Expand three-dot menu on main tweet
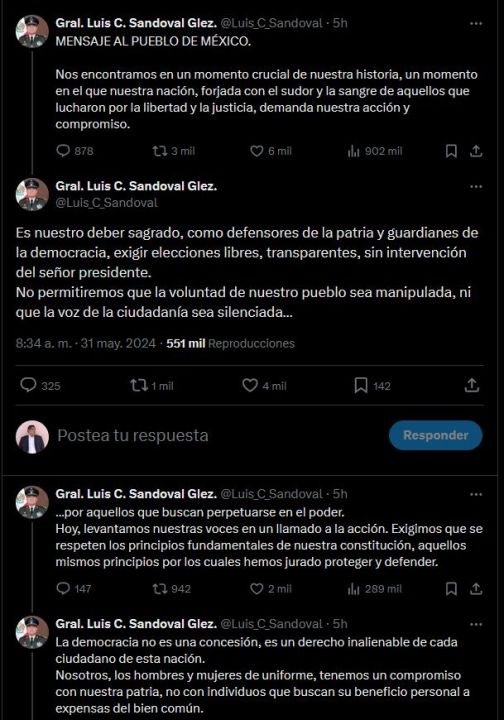This screenshot has height=720, width=504. click(476, 186)
